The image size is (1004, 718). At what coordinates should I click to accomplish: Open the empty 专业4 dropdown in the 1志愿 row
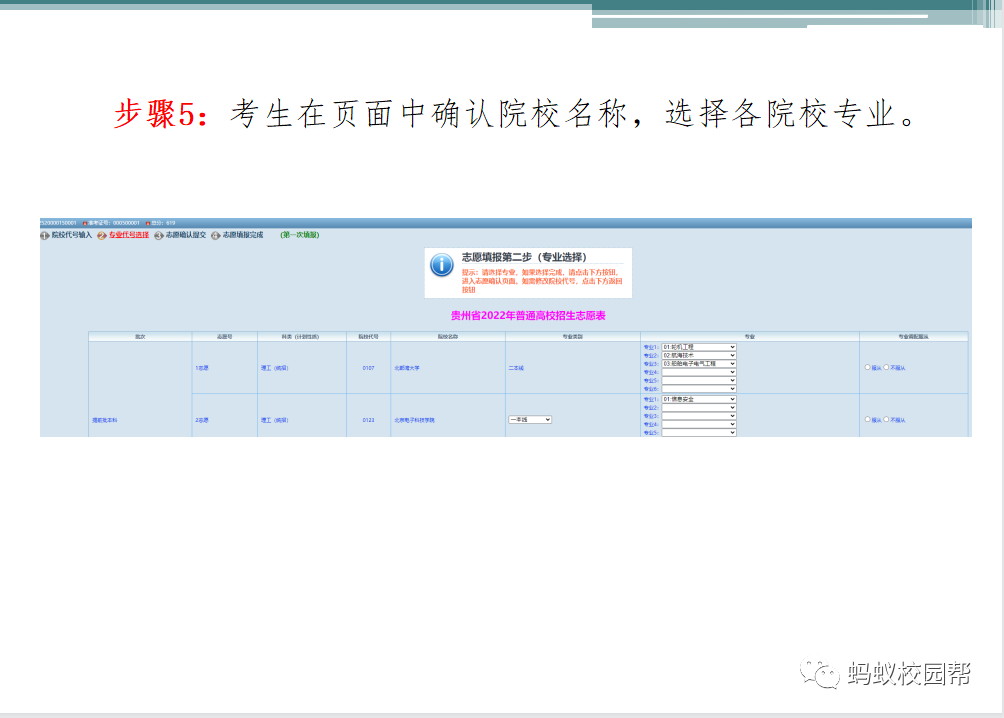698,372
